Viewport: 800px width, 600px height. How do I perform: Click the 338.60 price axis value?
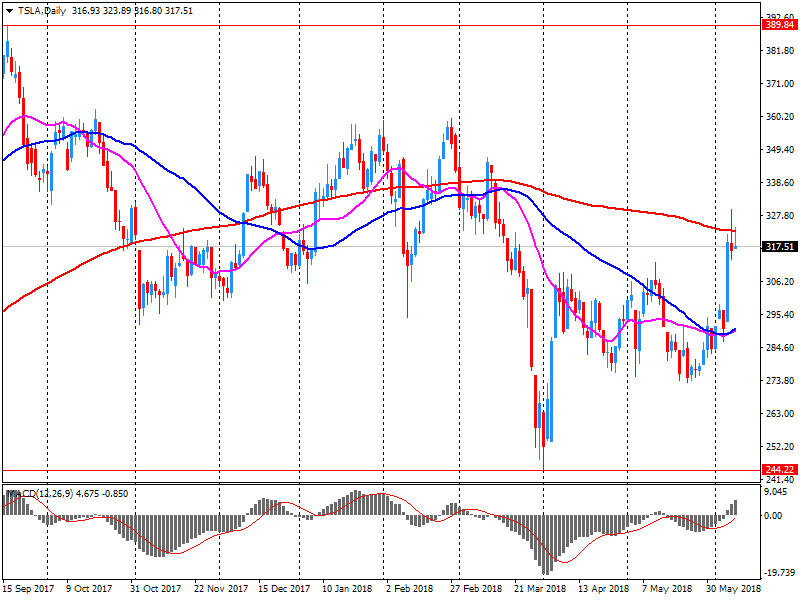(x=778, y=183)
